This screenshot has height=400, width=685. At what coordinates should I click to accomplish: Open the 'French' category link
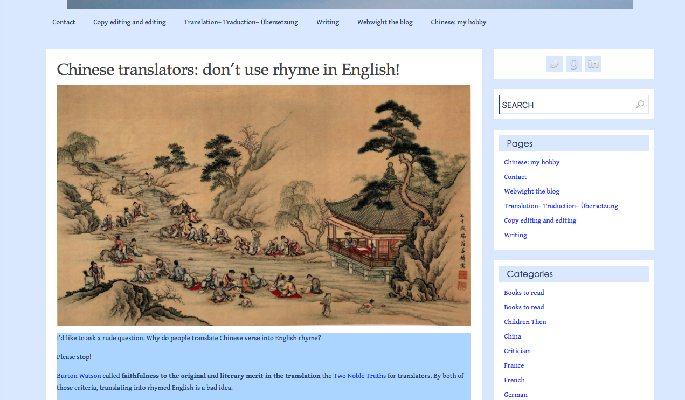pos(514,380)
